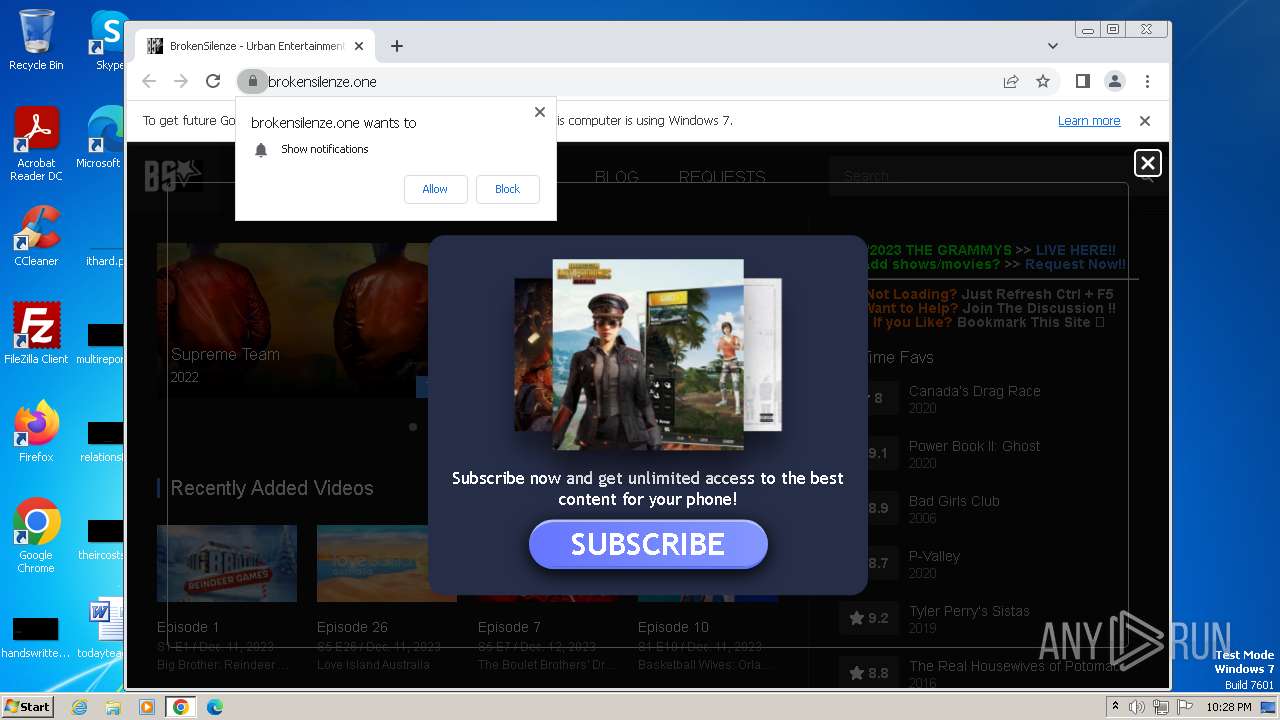Open Recycle Bin on the desktop
Viewport: 1280px width, 720px height.
[x=36, y=41]
